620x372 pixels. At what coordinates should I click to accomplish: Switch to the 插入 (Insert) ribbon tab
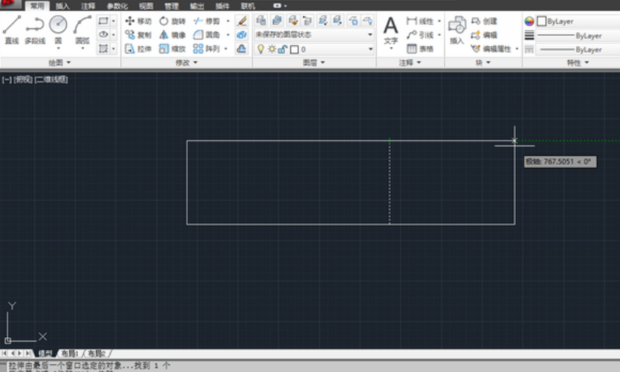coord(62,6)
